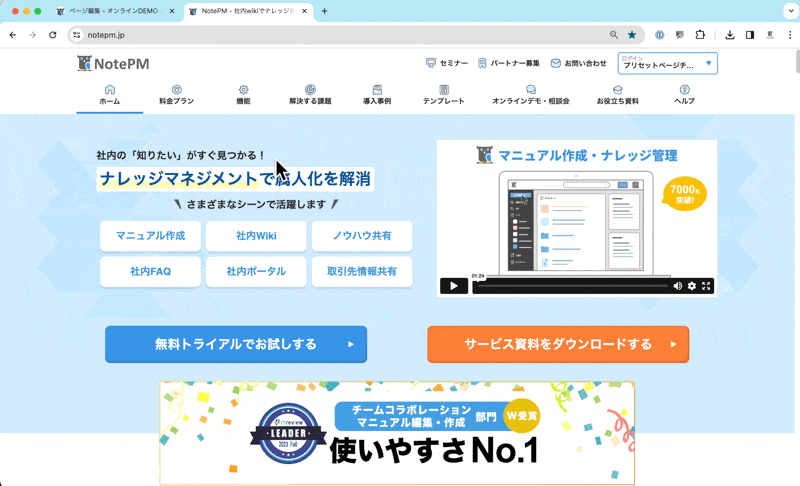This screenshot has height=486, width=800.
Task: Click the video progress bar
Action: (573, 286)
